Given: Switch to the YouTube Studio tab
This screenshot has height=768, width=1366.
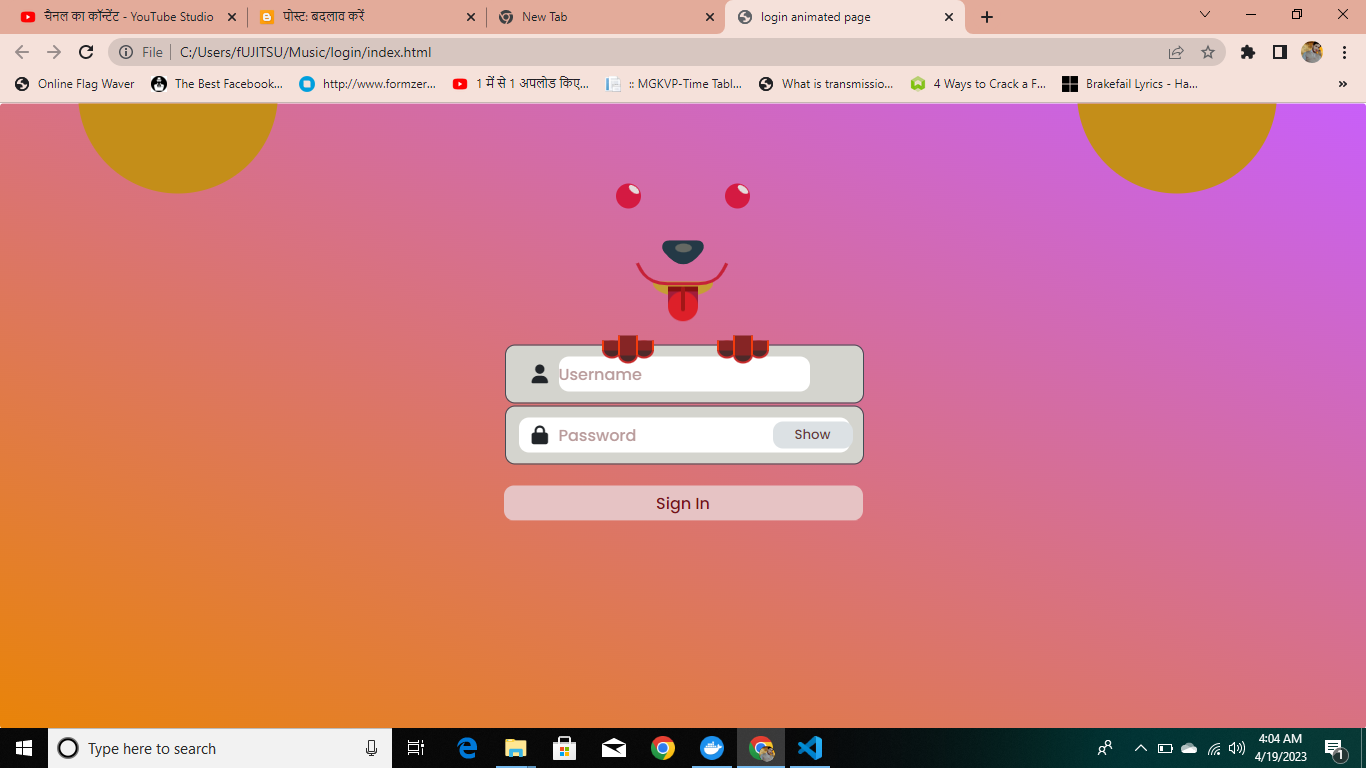Looking at the screenshot, I should (x=128, y=17).
